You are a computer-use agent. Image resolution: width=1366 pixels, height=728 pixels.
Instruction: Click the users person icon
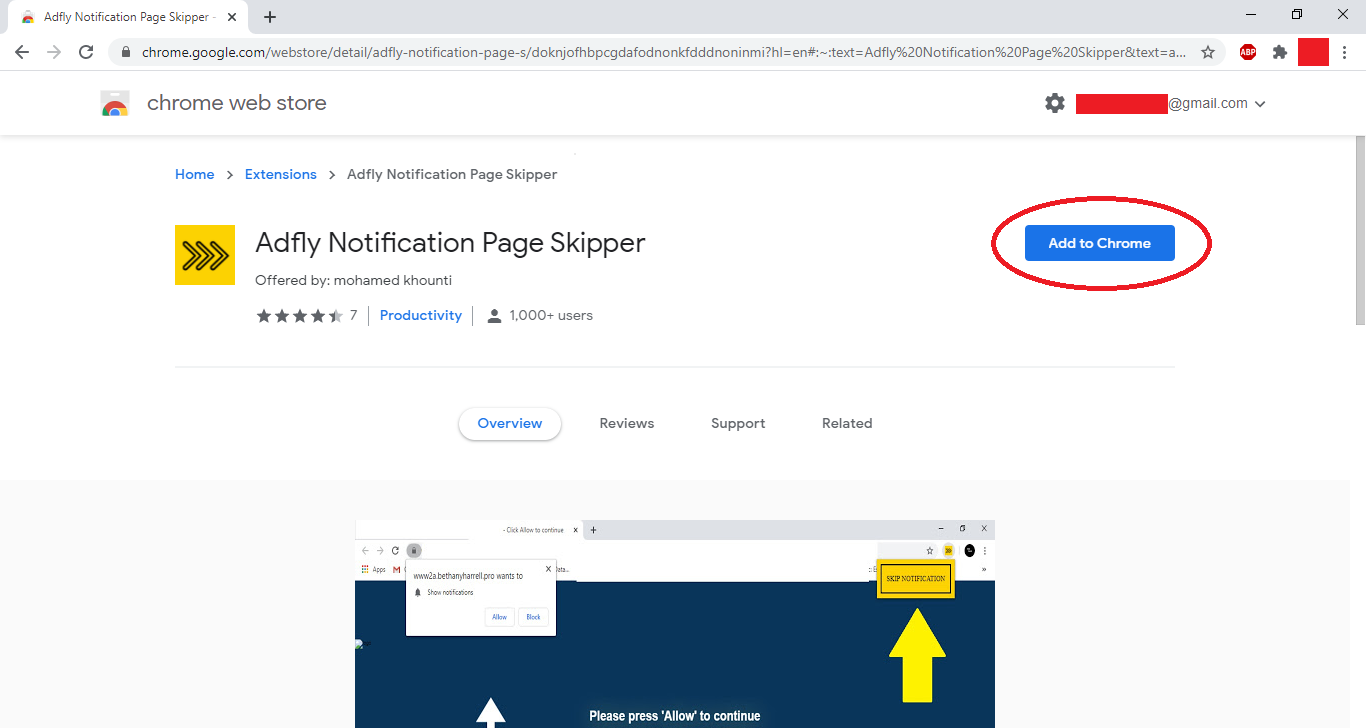coord(494,316)
